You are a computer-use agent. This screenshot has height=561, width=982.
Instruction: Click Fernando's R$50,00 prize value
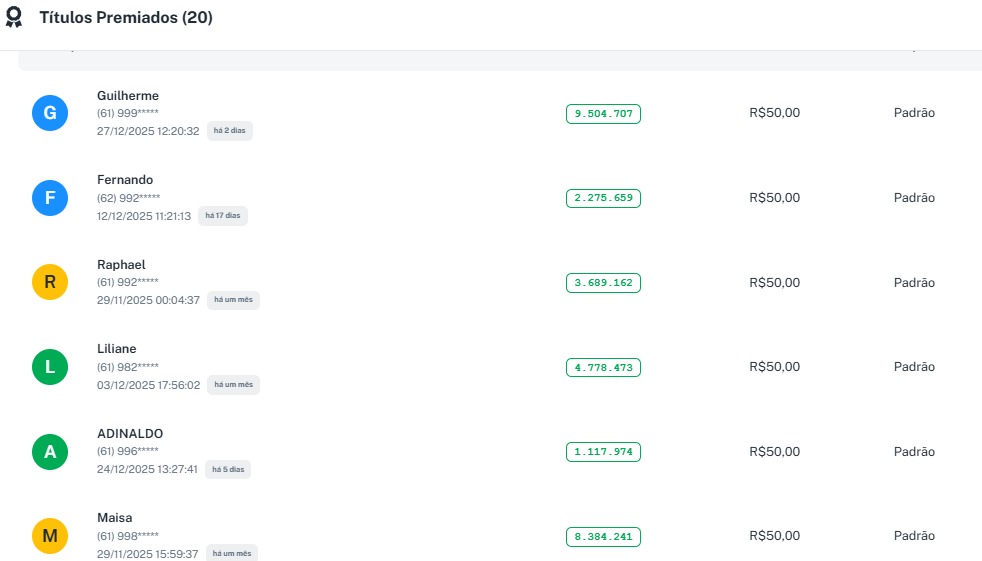774,198
